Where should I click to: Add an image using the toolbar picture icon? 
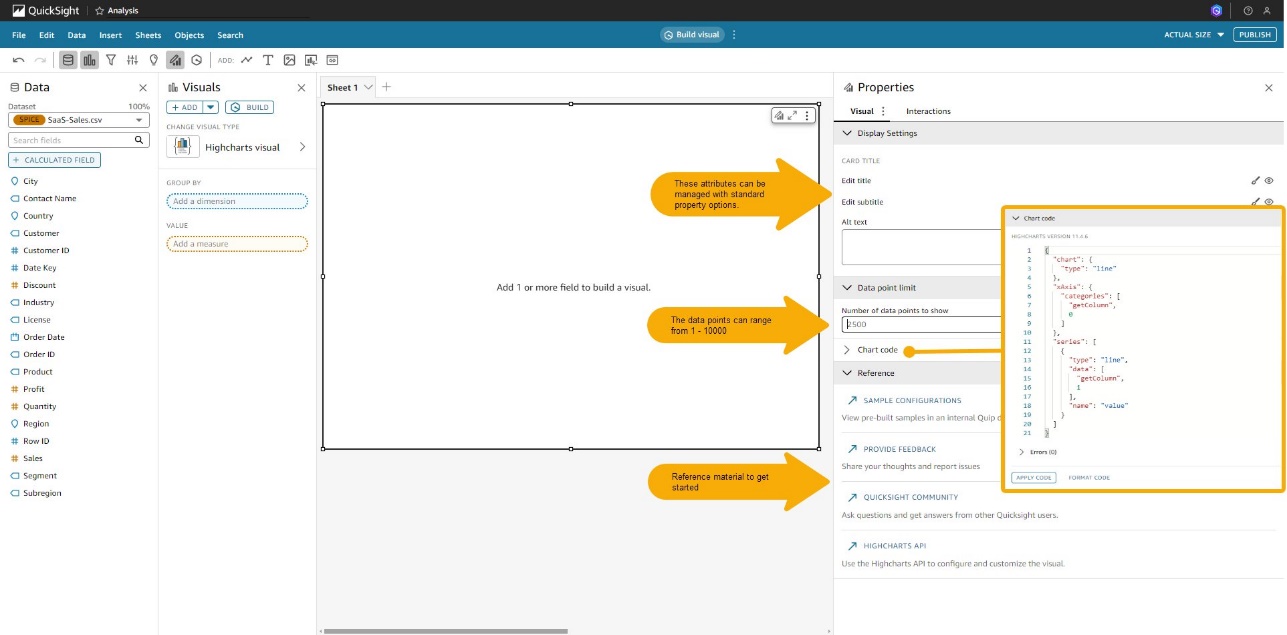click(x=289, y=60)
